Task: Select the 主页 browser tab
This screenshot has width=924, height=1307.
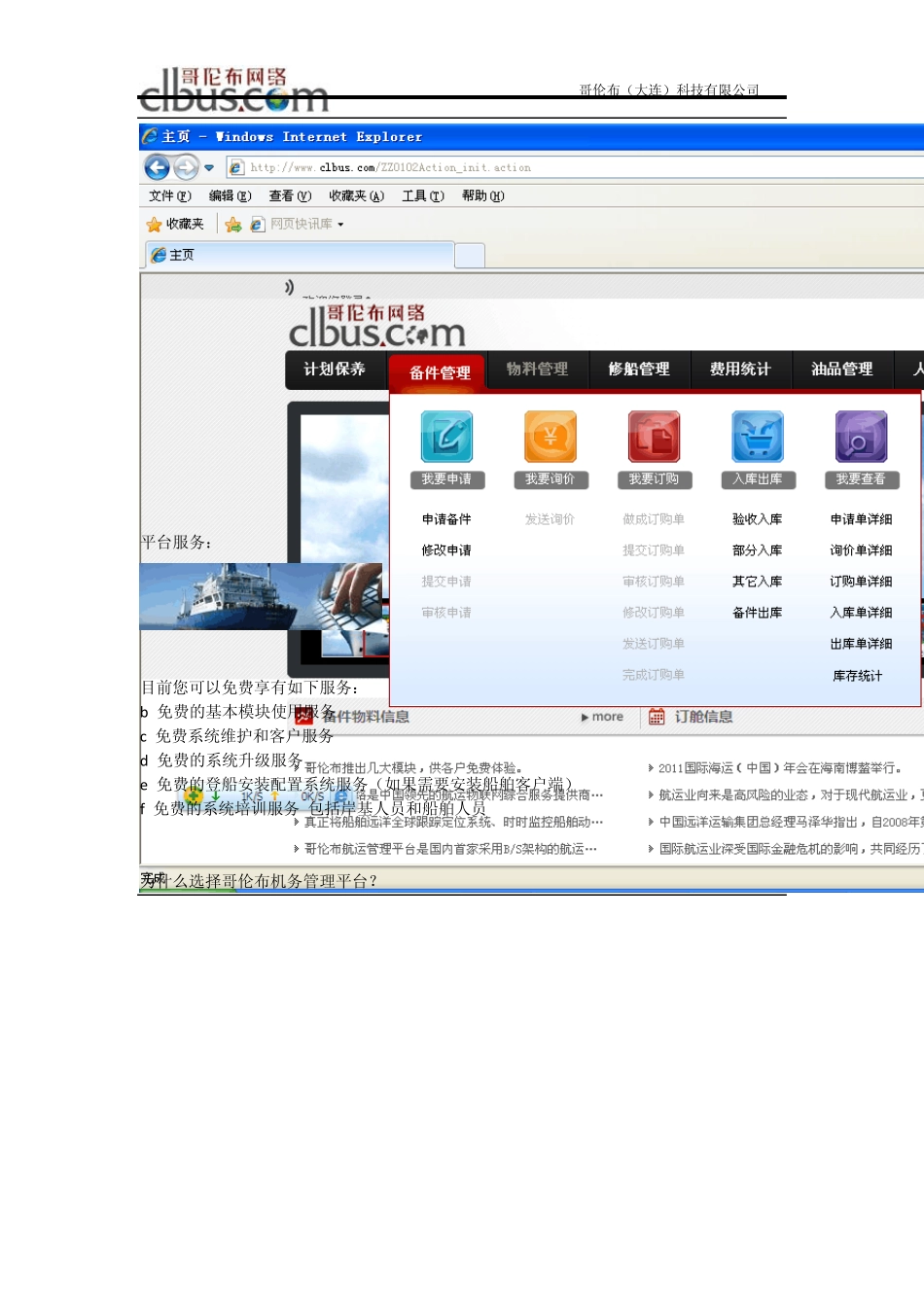Action: coord(300,255)
